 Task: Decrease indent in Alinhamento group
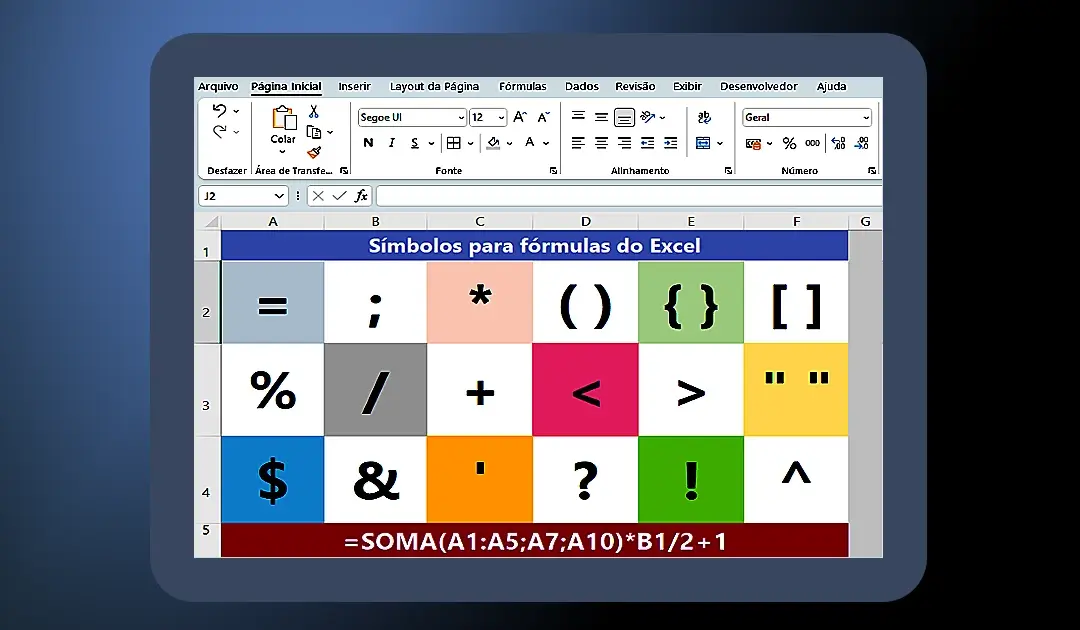click(x=647, y=143)
